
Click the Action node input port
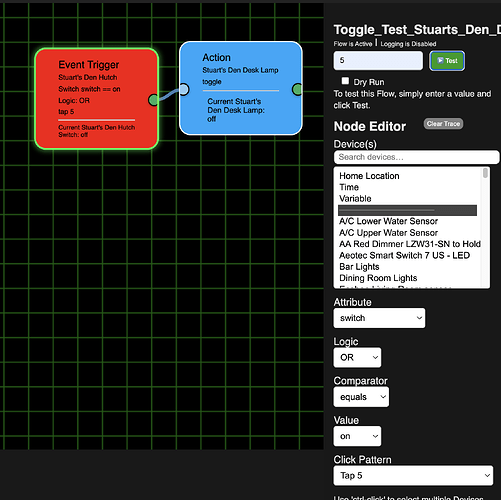click(x=184, y=89)
